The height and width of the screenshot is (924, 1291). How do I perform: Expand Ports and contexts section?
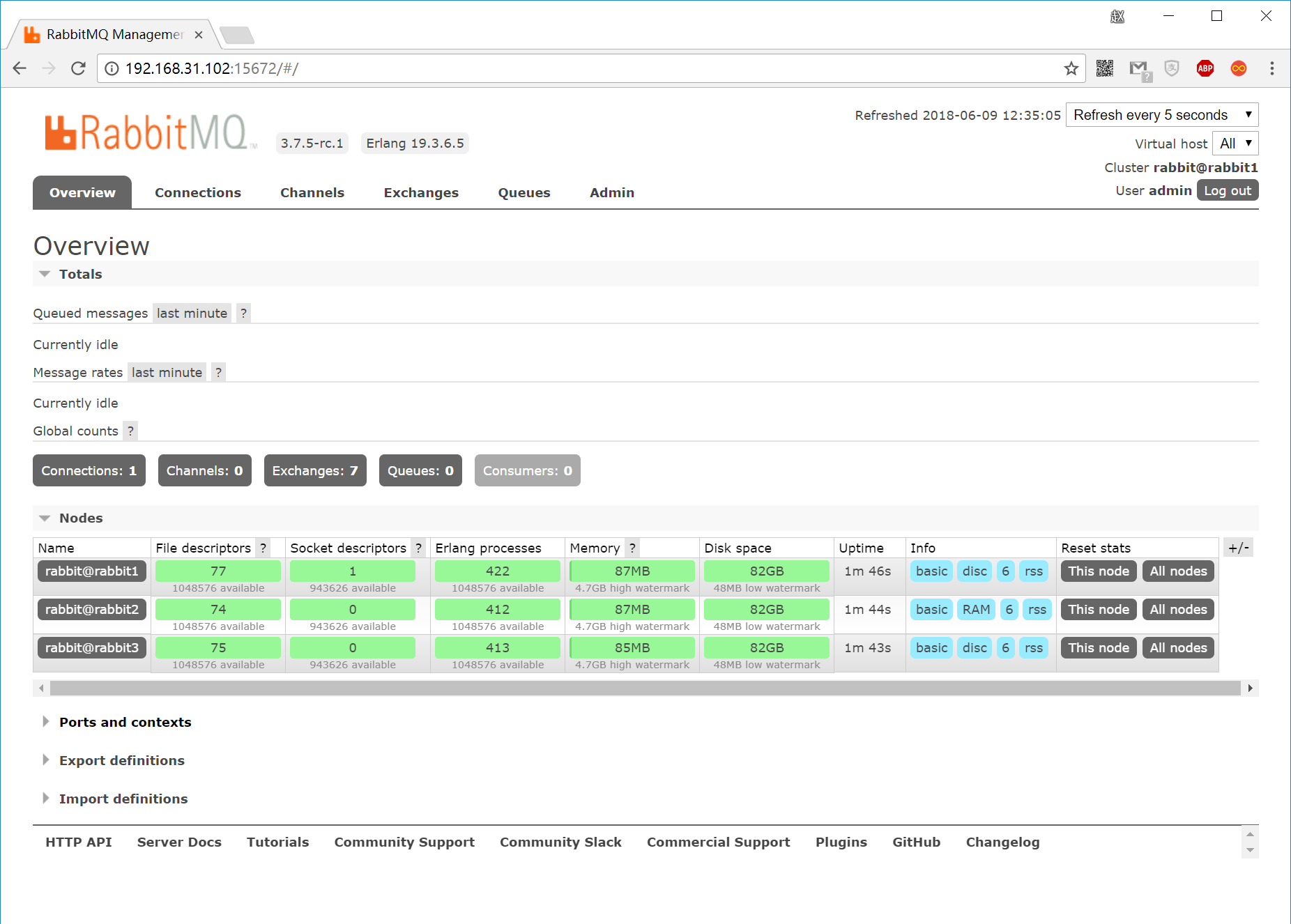pyautogui.click(x=125, y=722)
